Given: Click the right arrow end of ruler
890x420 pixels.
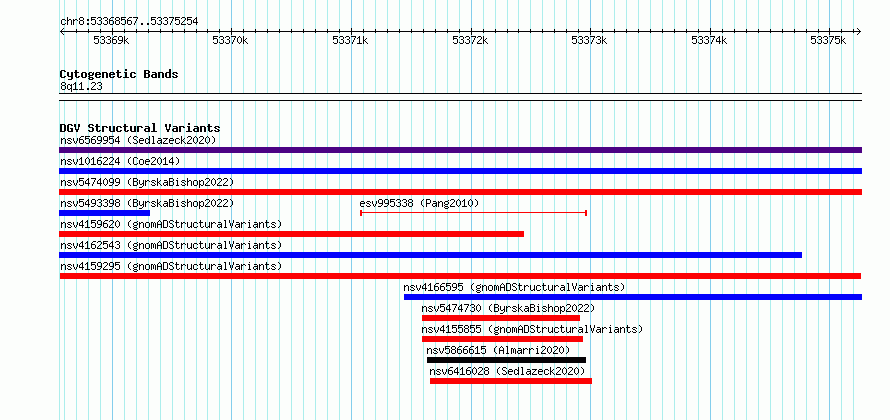Looking at the screenshot, I should (x=859, y=32).
